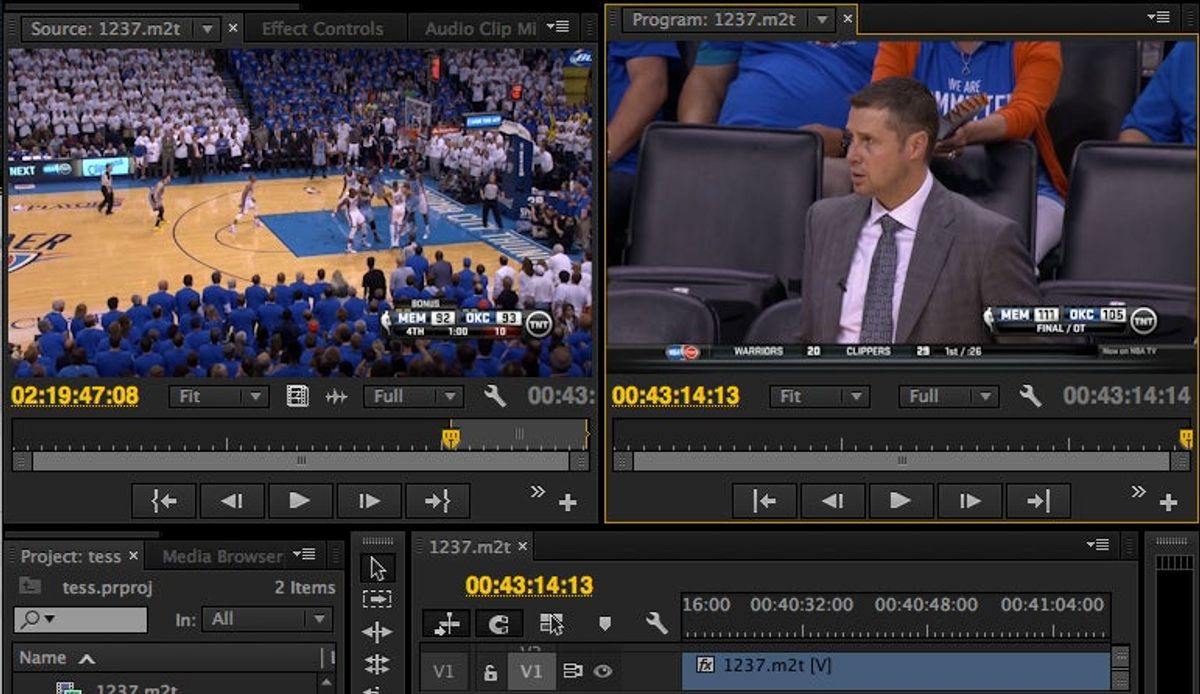Open Program monitor wrench settings
The image size is (1200, 694).
(1031, 396)
